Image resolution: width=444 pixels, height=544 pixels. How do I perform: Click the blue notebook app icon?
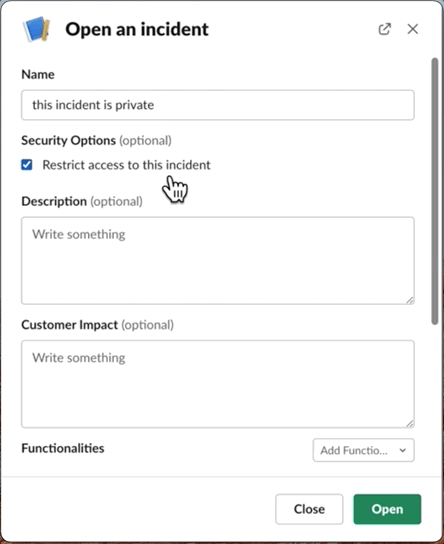point(37,29)
